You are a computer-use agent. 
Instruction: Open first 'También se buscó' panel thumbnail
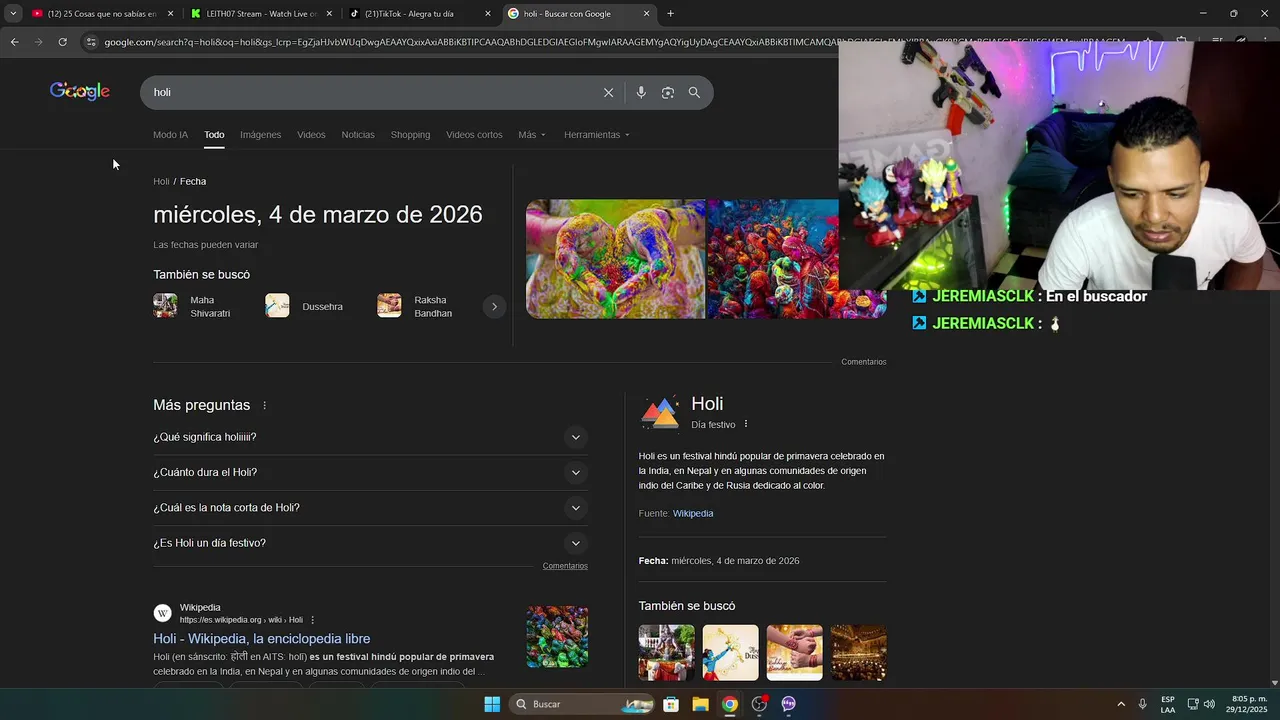tap(666, 652)
